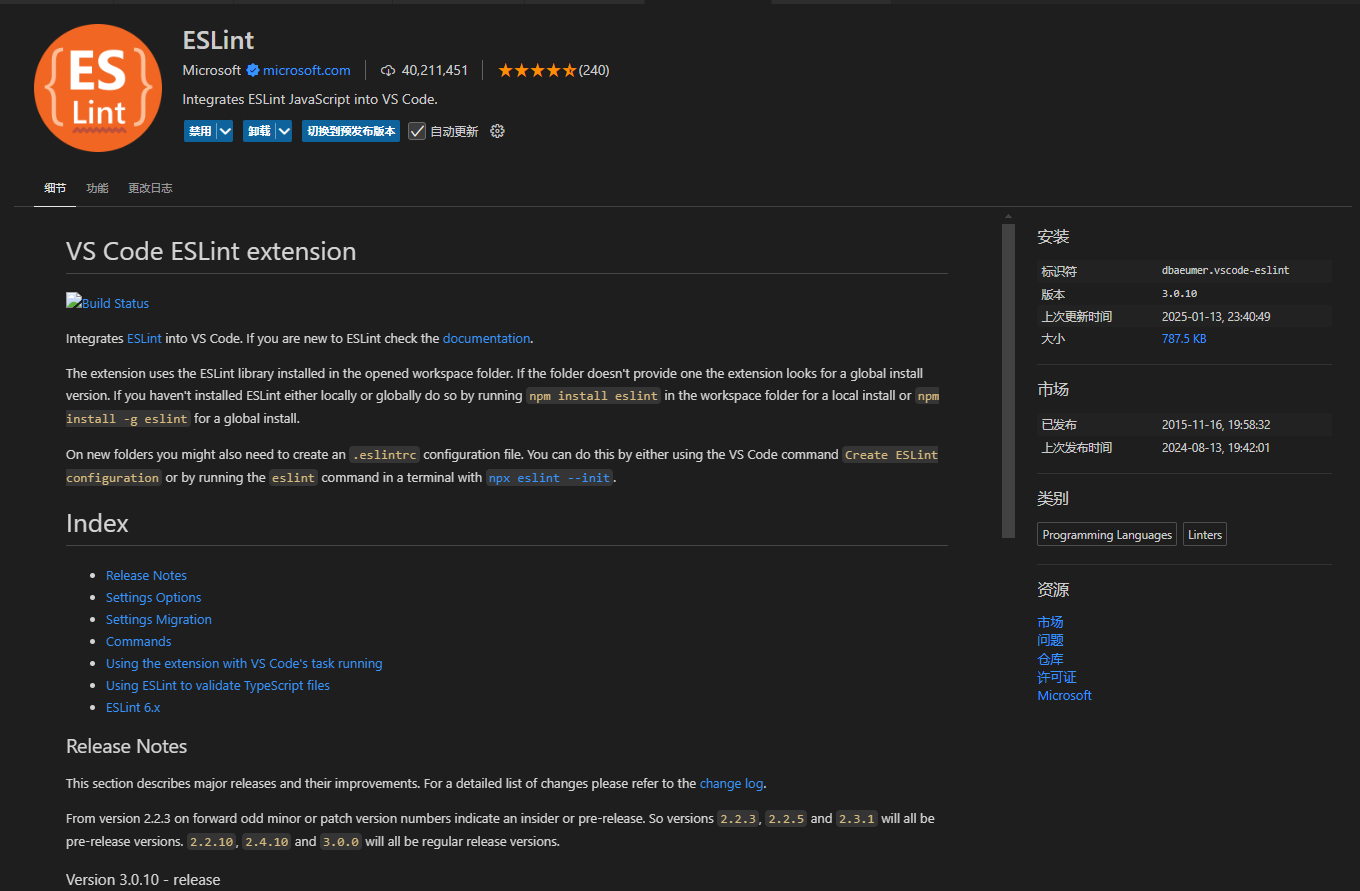Click the readme vertical scrollbar thumb

click(x=1008, y=381)
